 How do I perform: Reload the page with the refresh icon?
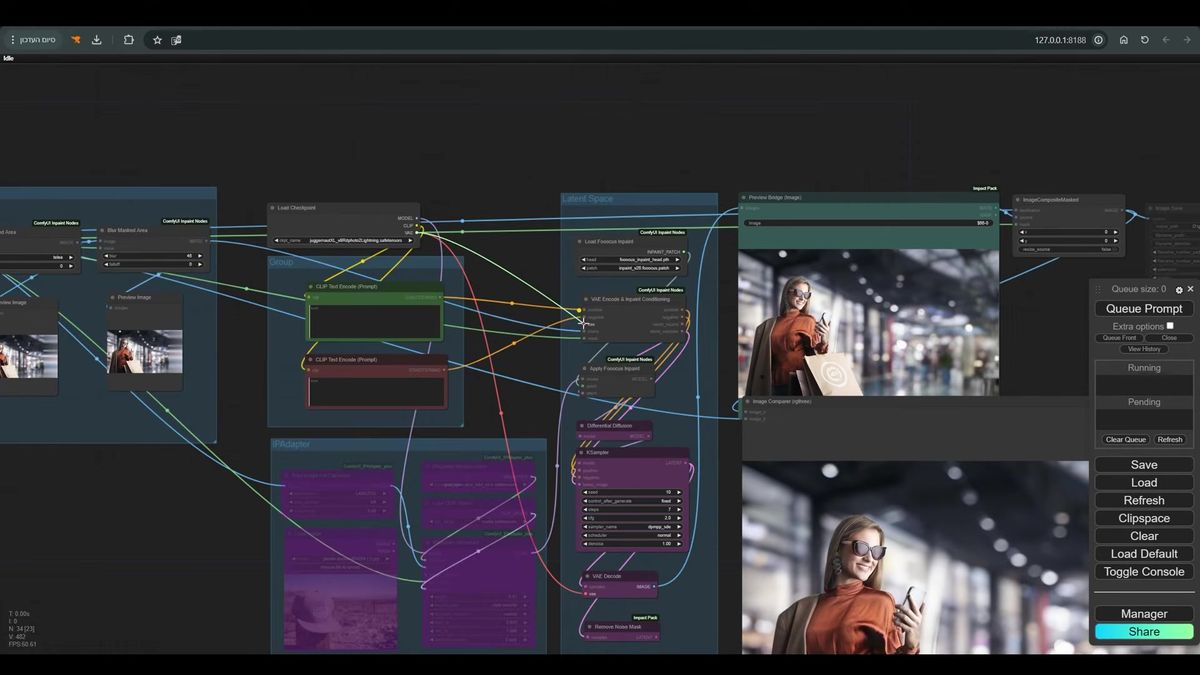1145,40
